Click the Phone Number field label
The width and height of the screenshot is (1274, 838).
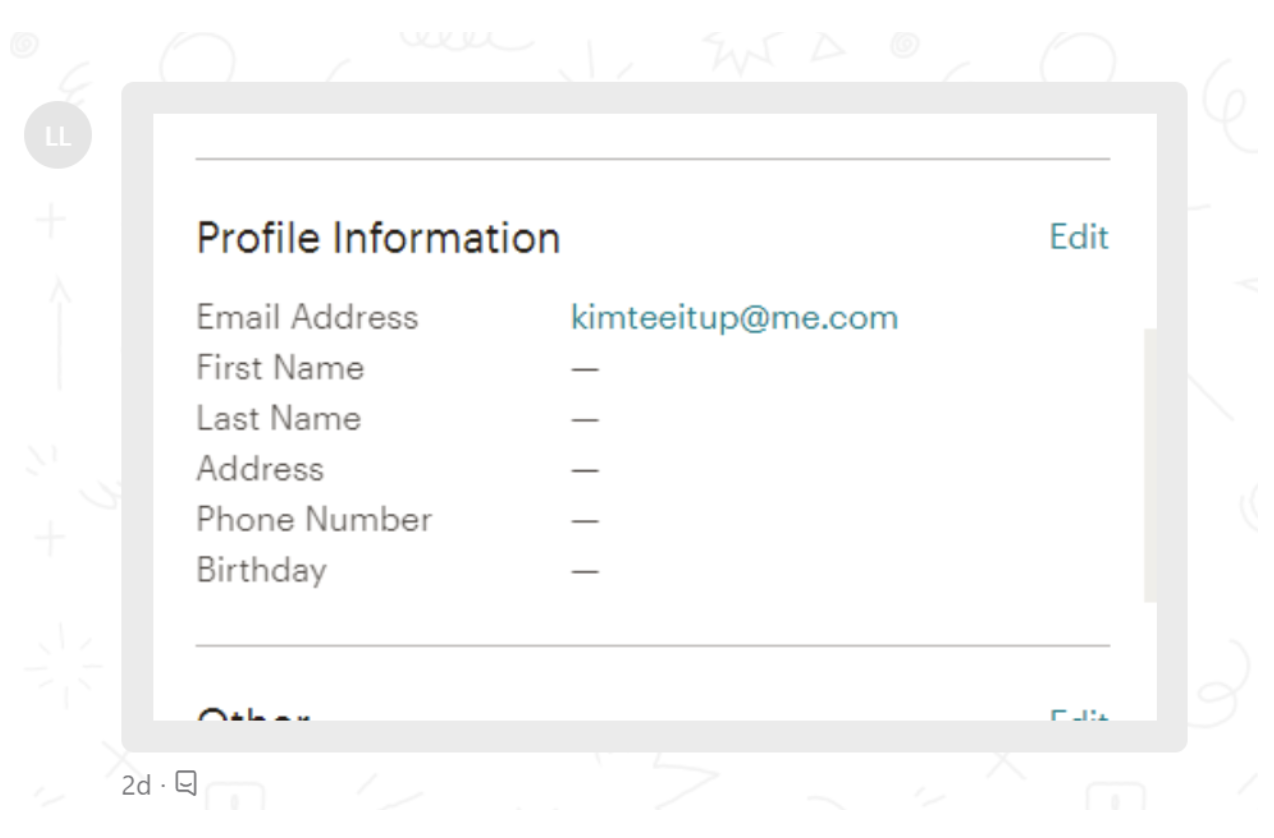(x=314, y=519)
